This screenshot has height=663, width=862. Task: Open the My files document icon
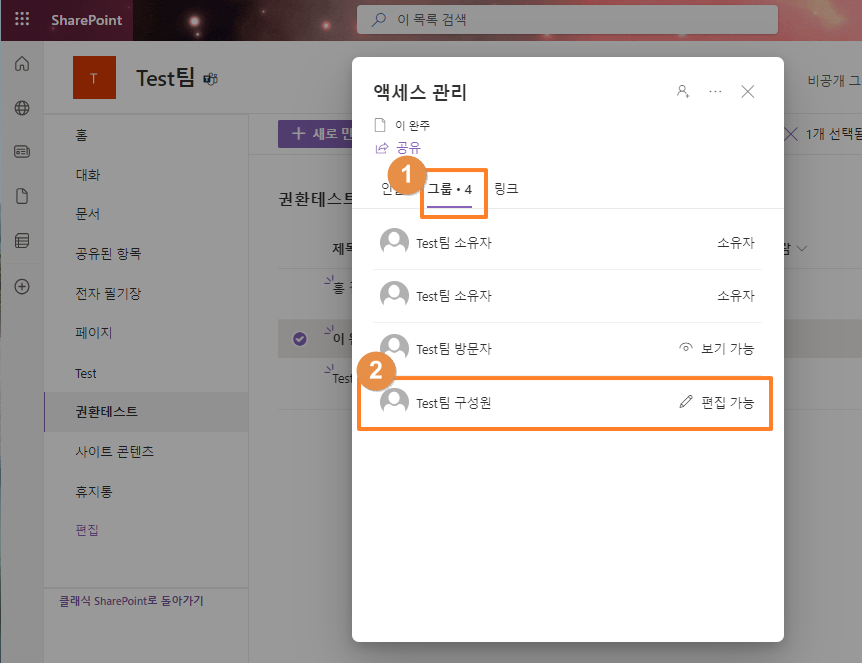pyautogui.click(x=22, y=196)
